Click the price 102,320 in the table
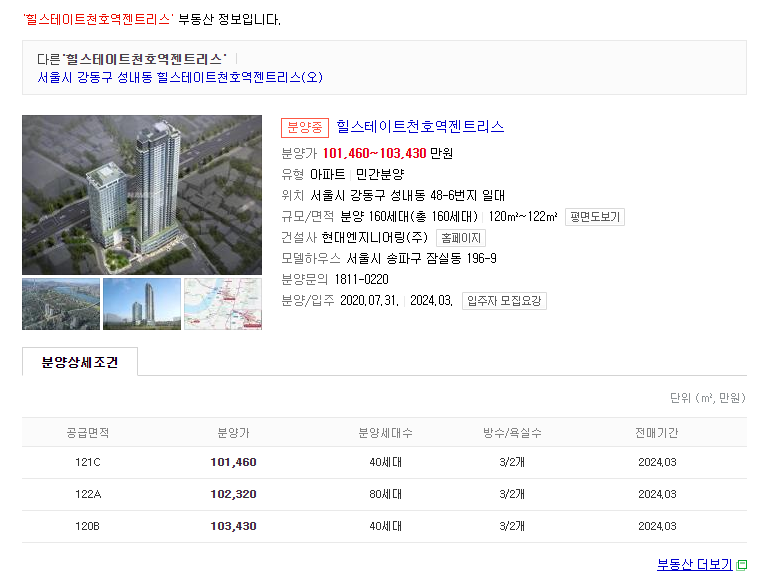 (x=233, y=494)
